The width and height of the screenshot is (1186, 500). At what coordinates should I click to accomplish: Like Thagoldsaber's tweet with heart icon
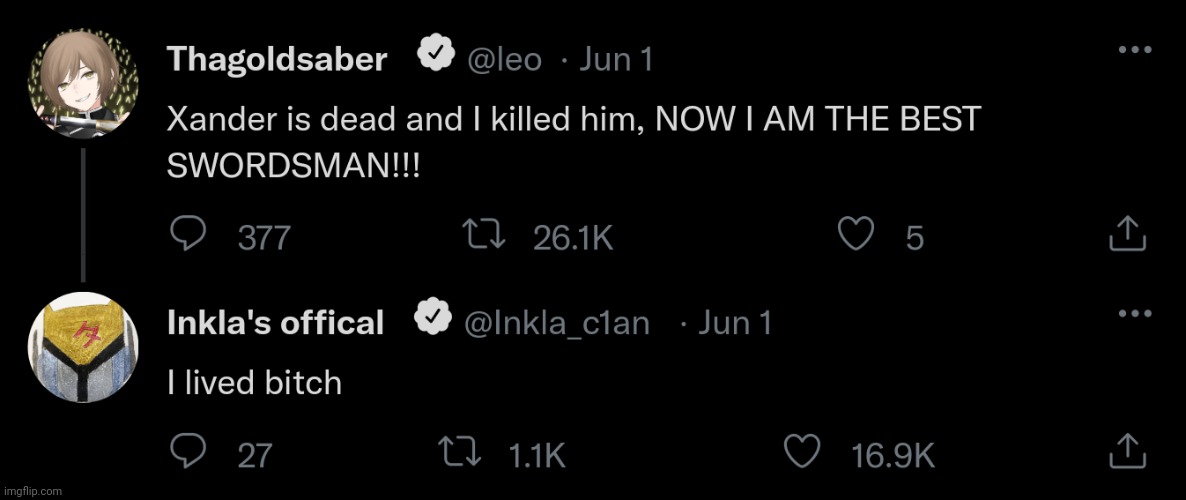point(853,236)
